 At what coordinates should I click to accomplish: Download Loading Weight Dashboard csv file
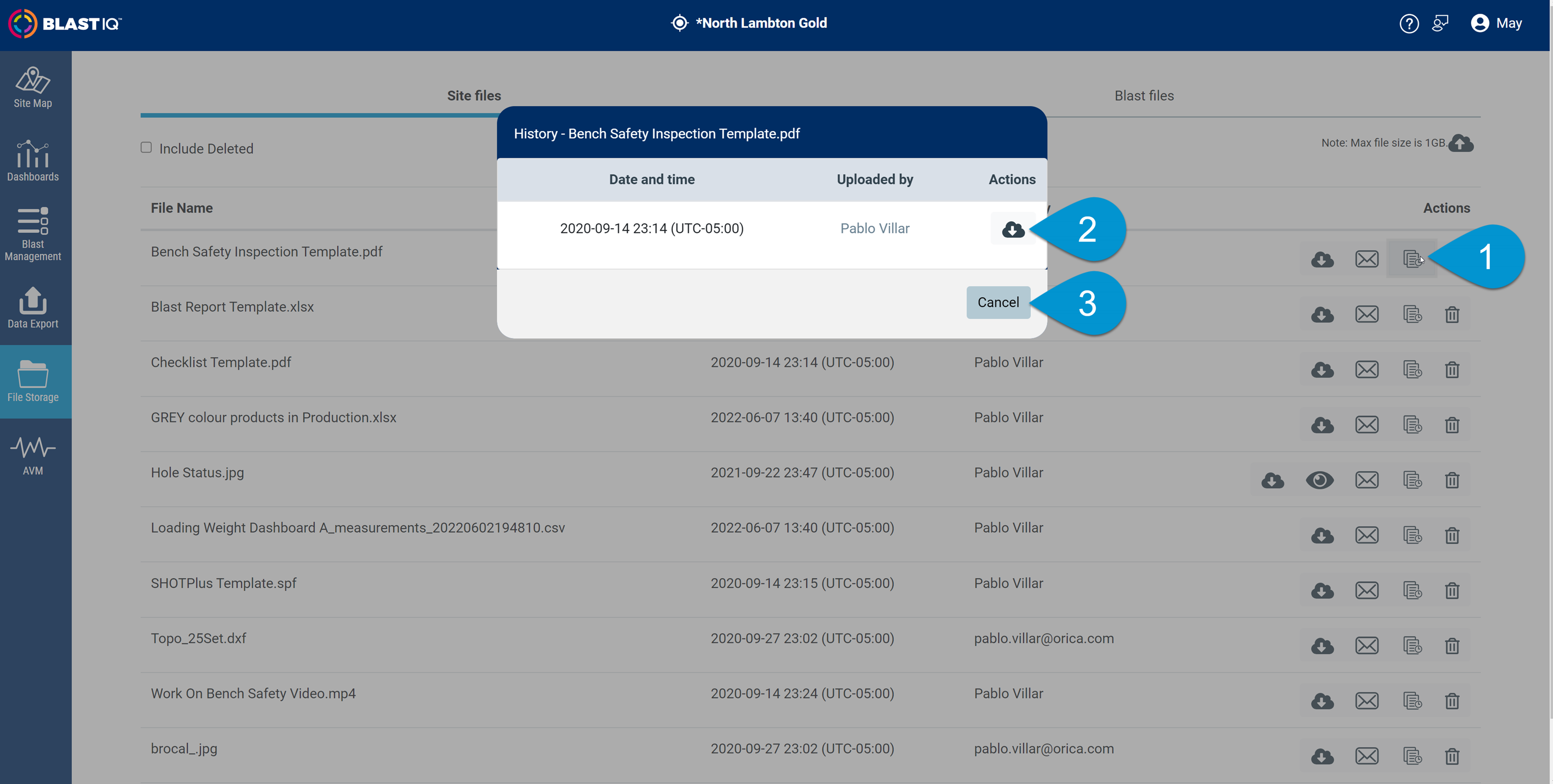pyautogui.click(x=1322, y=535)
